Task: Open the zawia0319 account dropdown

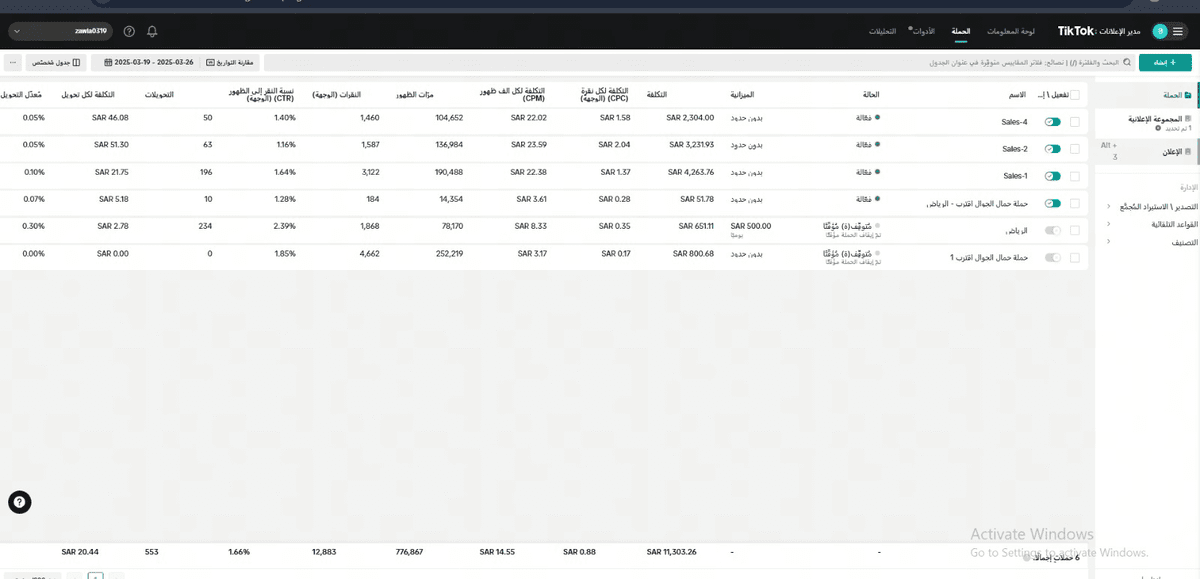Action: click(x=60, y=32)
